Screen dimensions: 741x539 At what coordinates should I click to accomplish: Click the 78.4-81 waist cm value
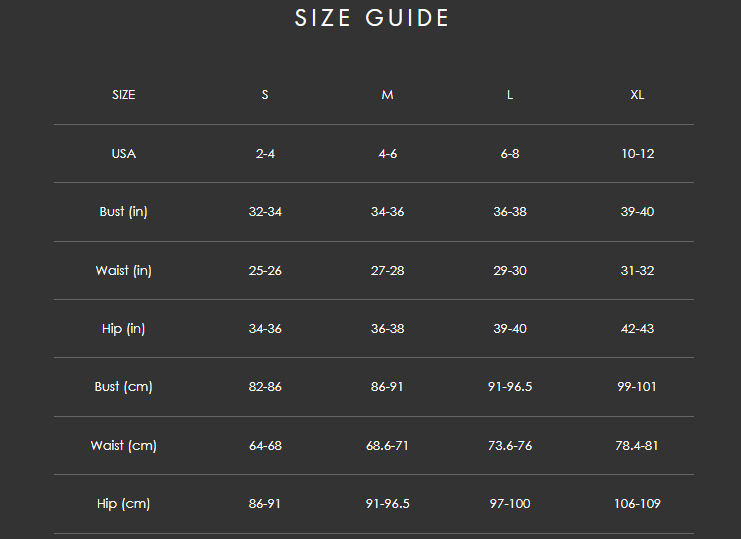click(x=637, y=446)
